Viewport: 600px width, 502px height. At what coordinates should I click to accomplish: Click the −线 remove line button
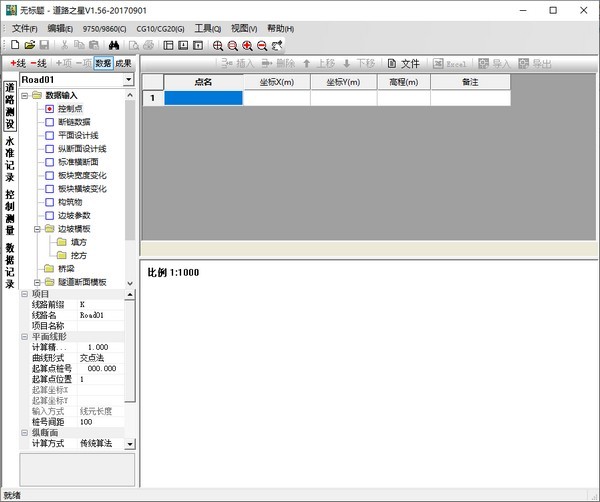[39, 63]
